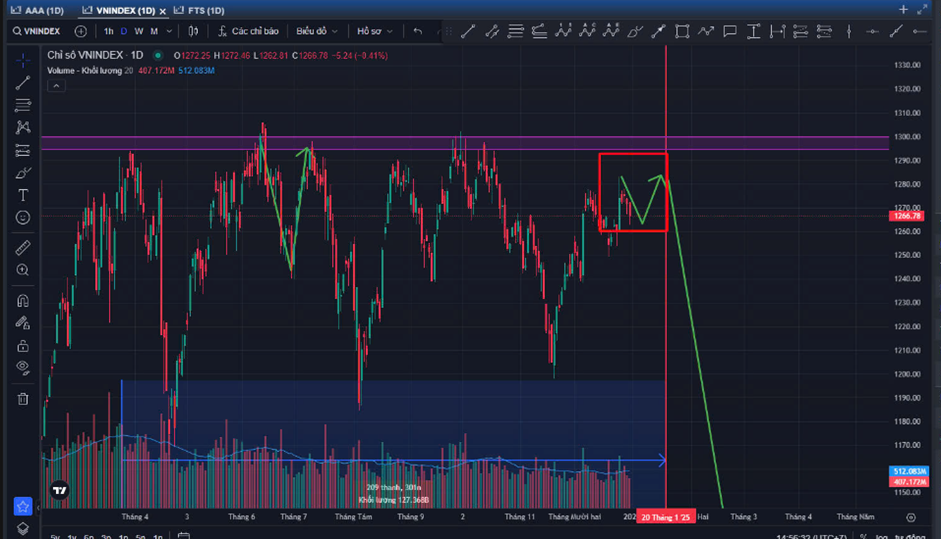The height and width of the screenshot is (539, 941).
Task: Set the monthly M timeframe
Action: (154, 31)
